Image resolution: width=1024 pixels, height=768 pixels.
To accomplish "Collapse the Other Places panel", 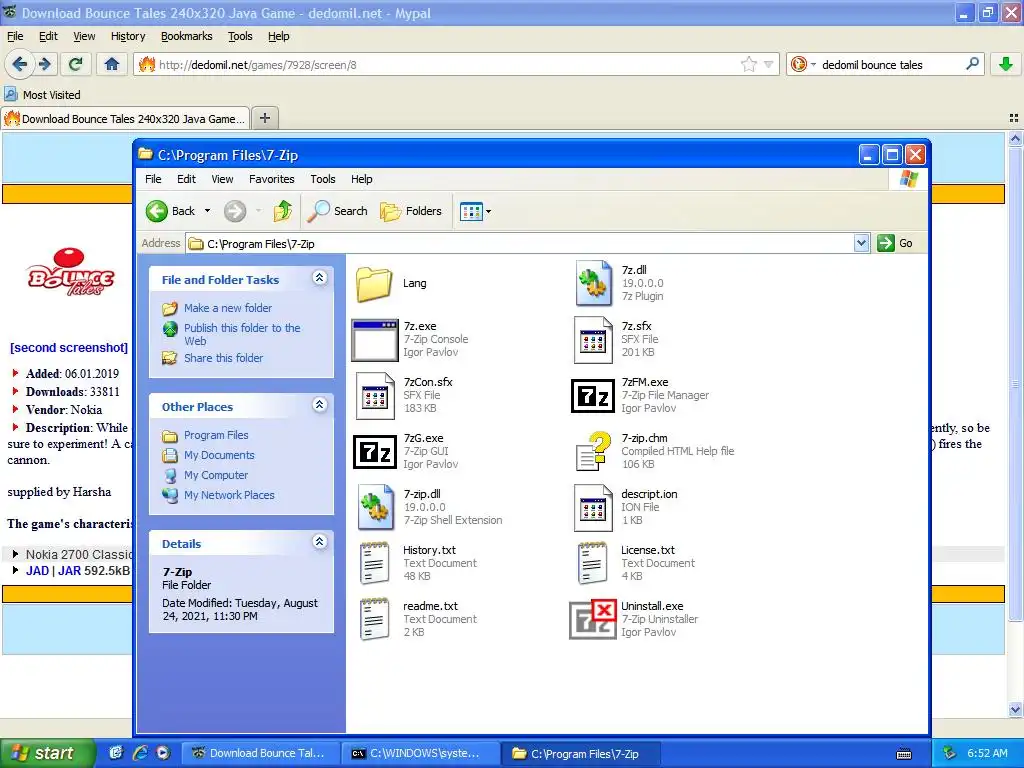I will (x=319, y=404).
